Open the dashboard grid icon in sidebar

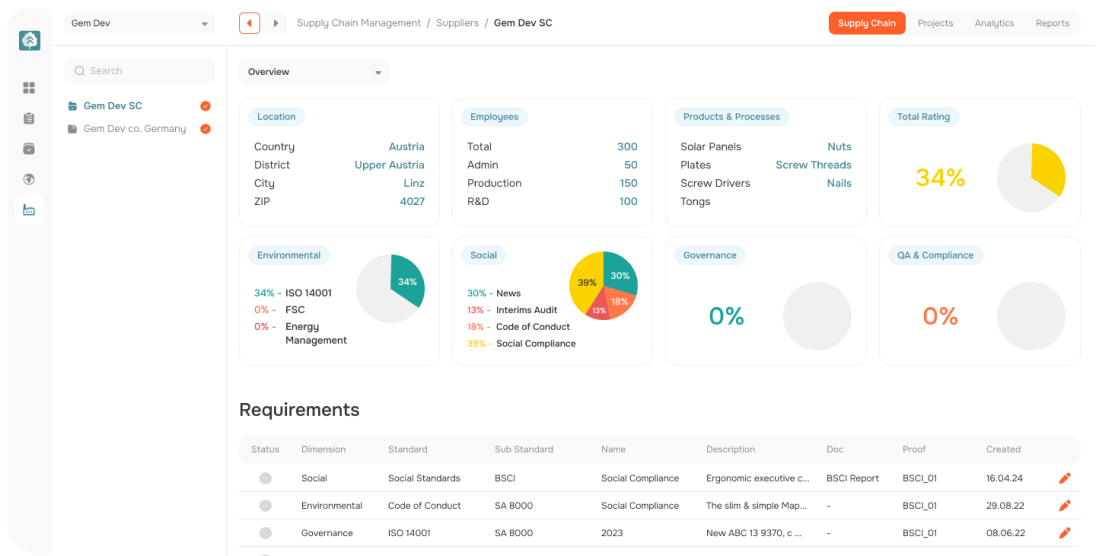click(29, 88)
